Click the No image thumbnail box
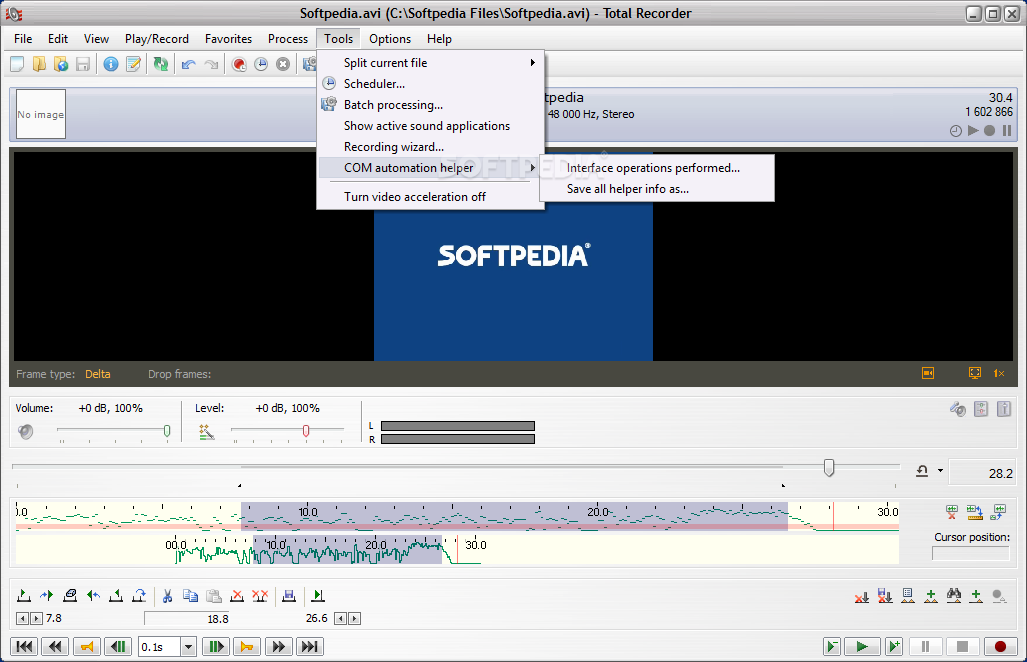Screen dimensions: 1027x662 (x=41, y=114)
